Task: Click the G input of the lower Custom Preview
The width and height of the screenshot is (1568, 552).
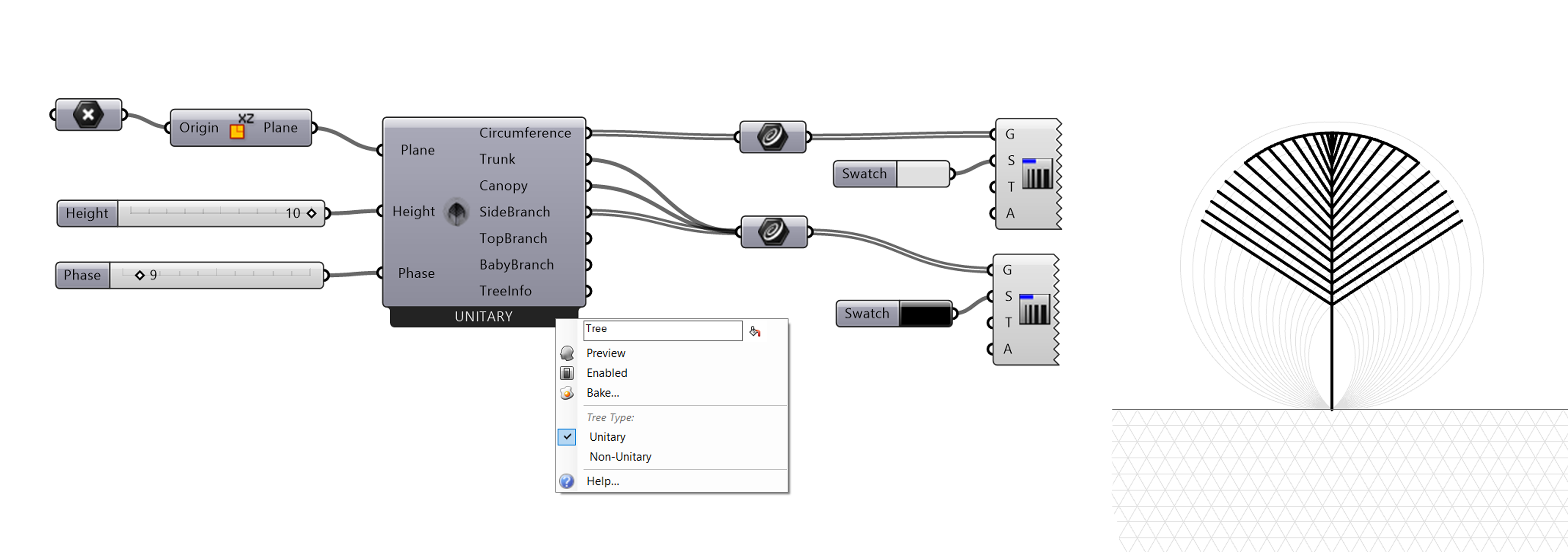Action: coord(1008,270)
